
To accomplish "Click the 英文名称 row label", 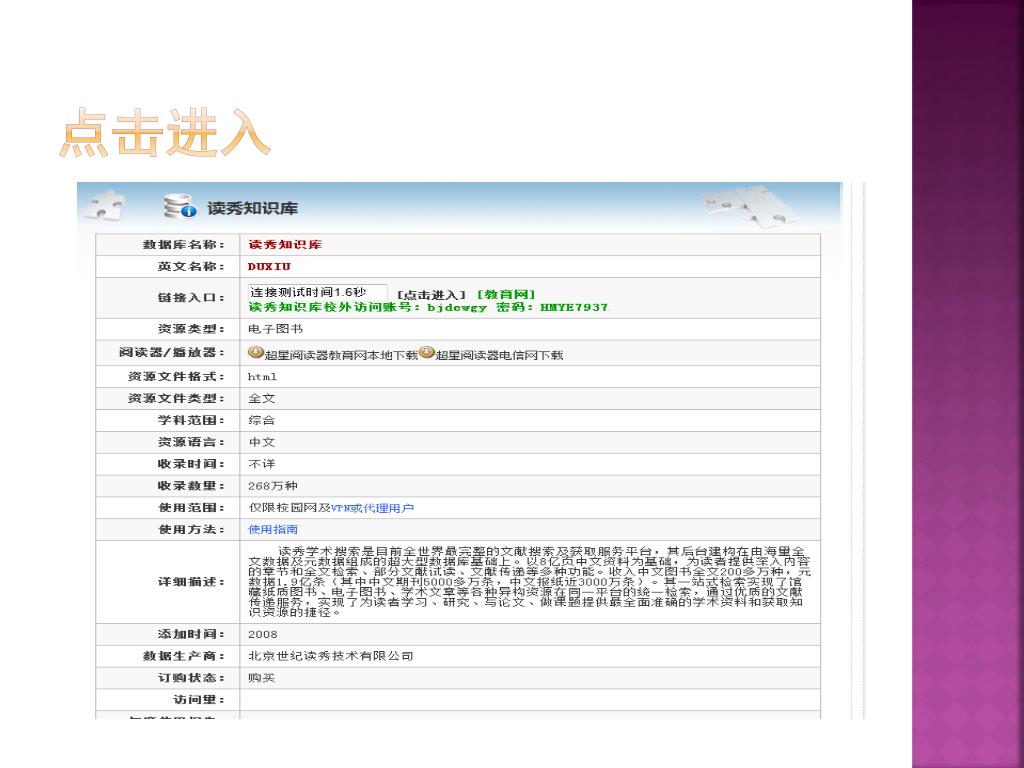I will [x=191, y=266].
